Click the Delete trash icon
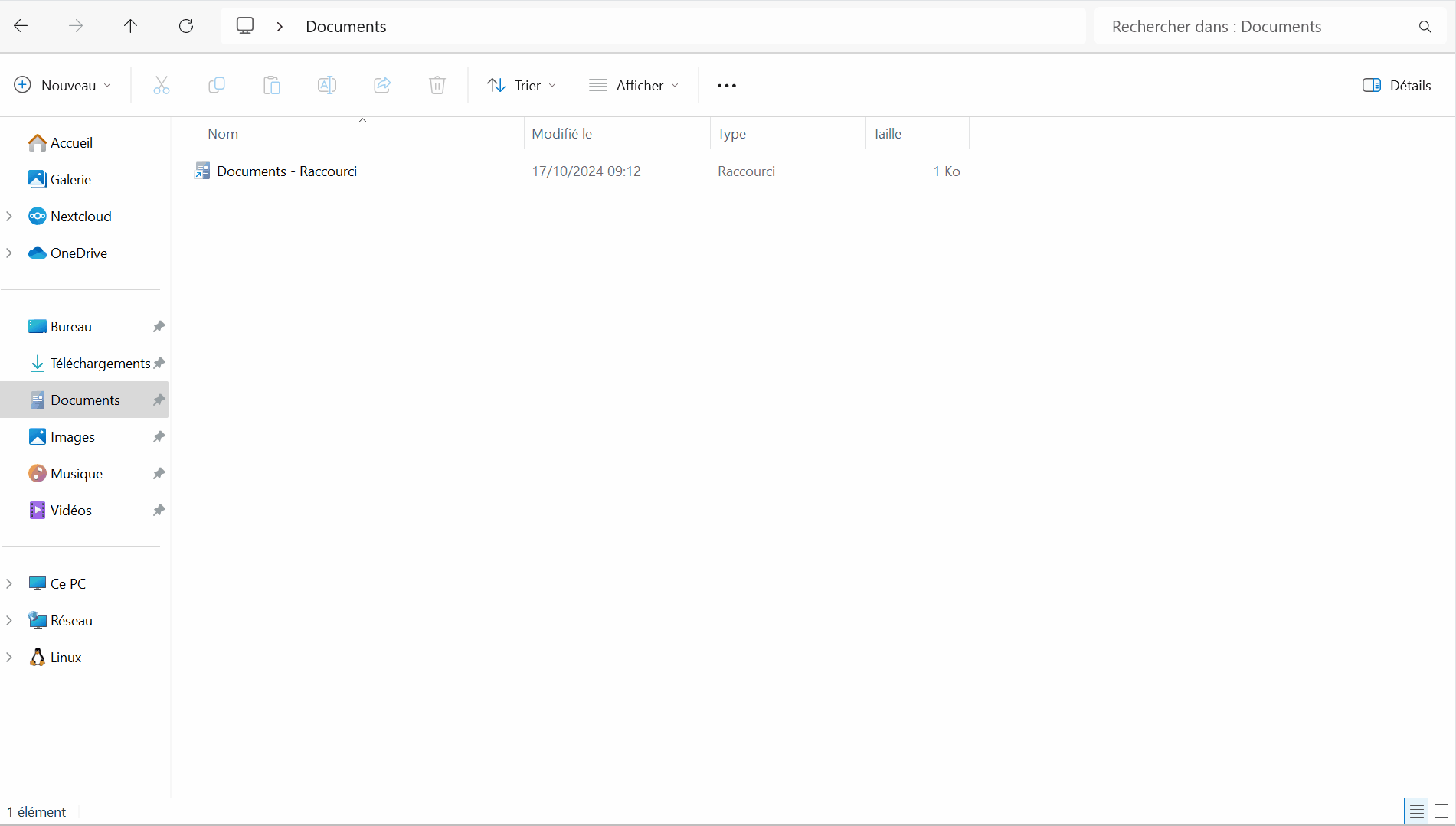This screenshot has width=1456, height=826. pyautogui.click(x=437, y=85)
